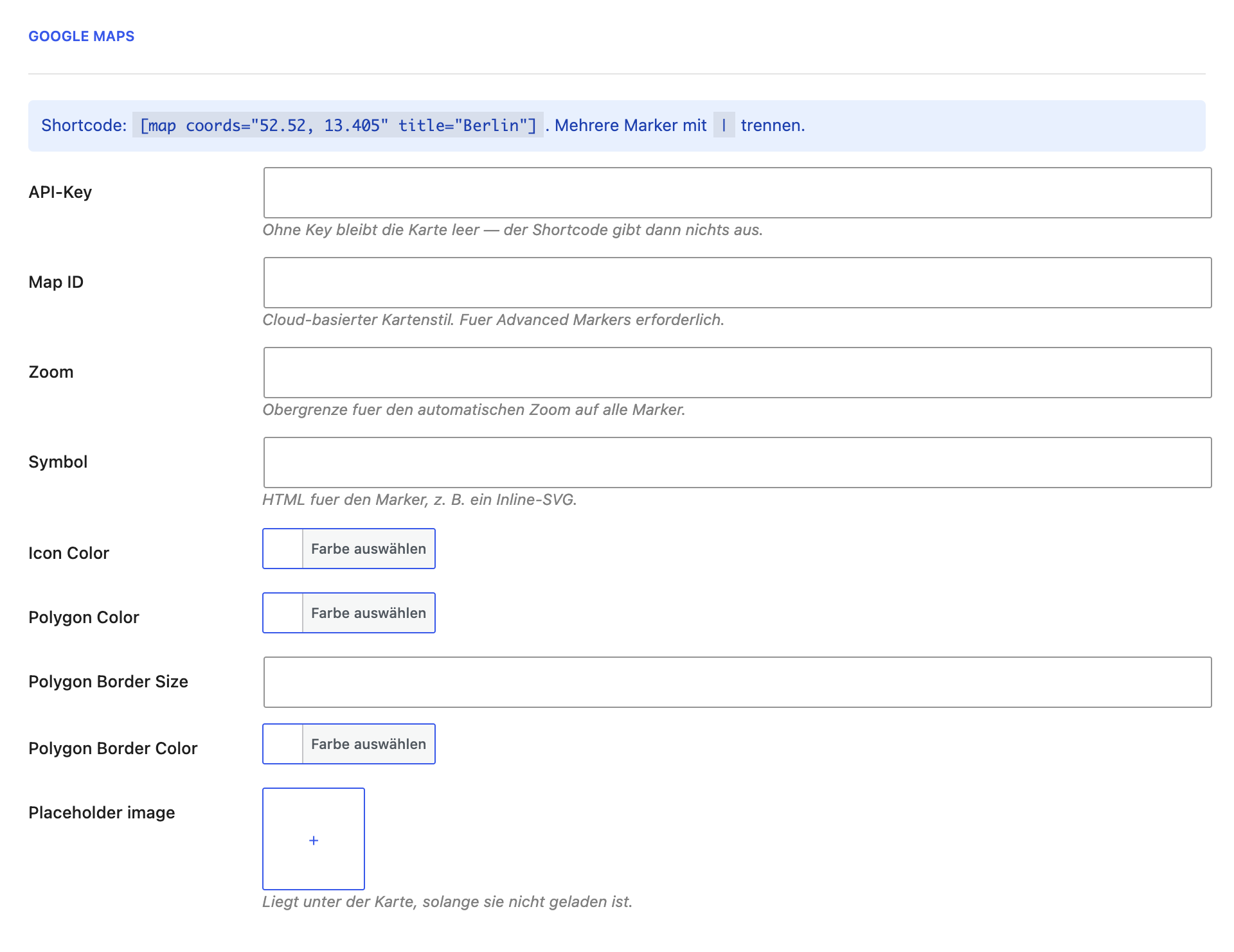Viewport: 1234px width, 952px height.
Task: Click the 'Placeholder image' label
Action: (x=102, y=813)
